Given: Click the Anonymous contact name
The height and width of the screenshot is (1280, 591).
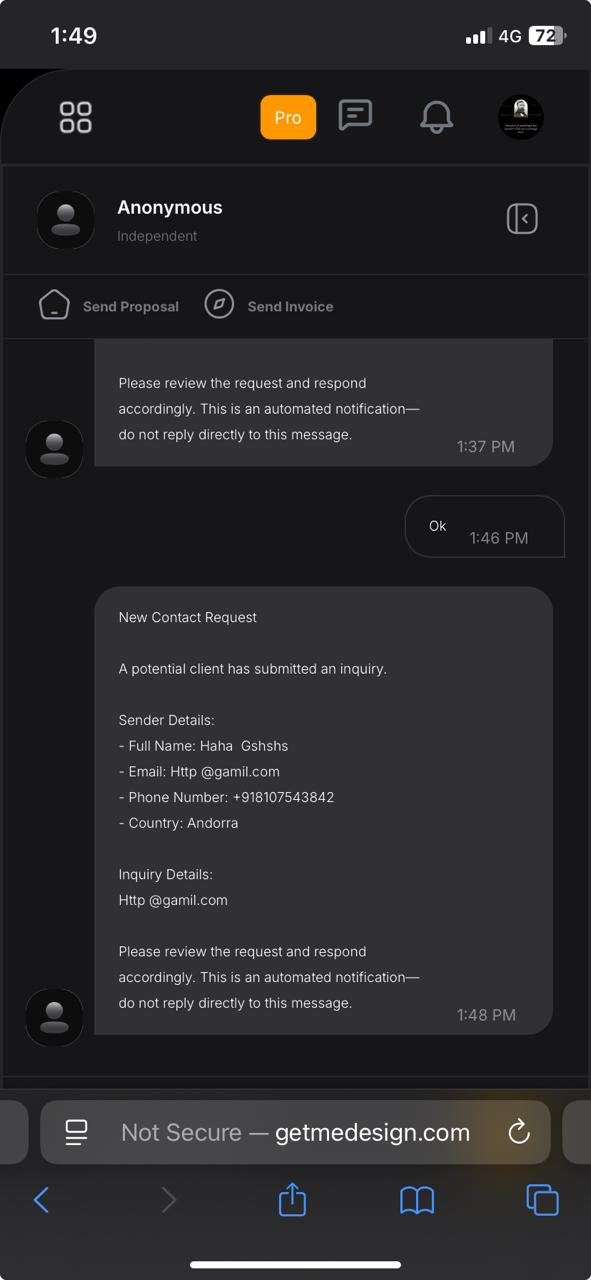Looking at the screenshot, I should coord(170,207).
